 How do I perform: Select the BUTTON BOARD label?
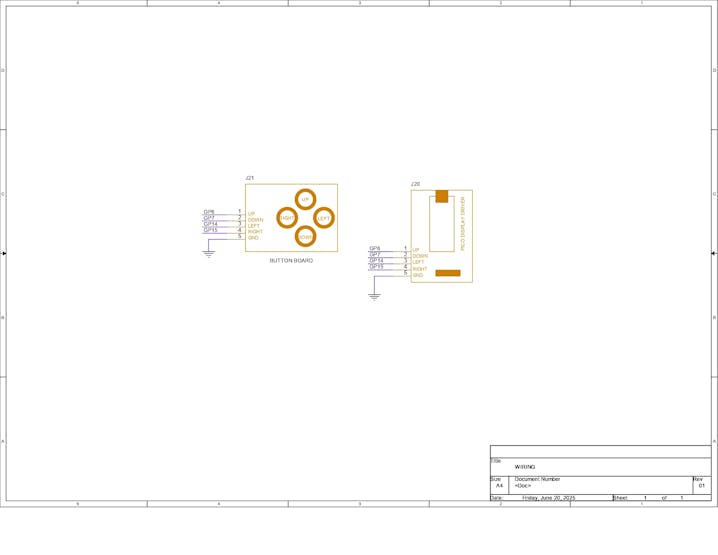coord(291,261)
